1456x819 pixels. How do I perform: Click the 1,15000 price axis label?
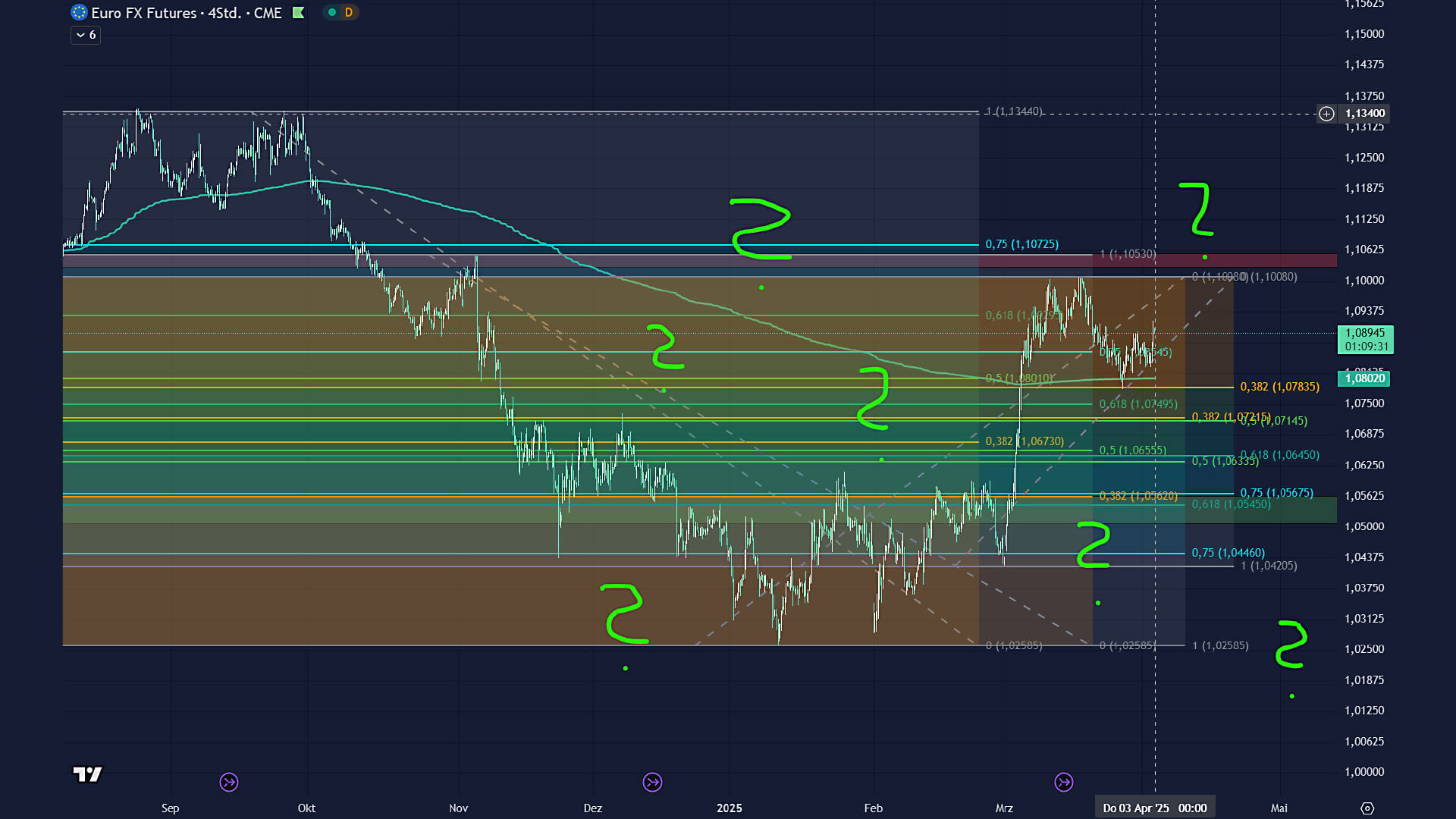pos(1364,34)
